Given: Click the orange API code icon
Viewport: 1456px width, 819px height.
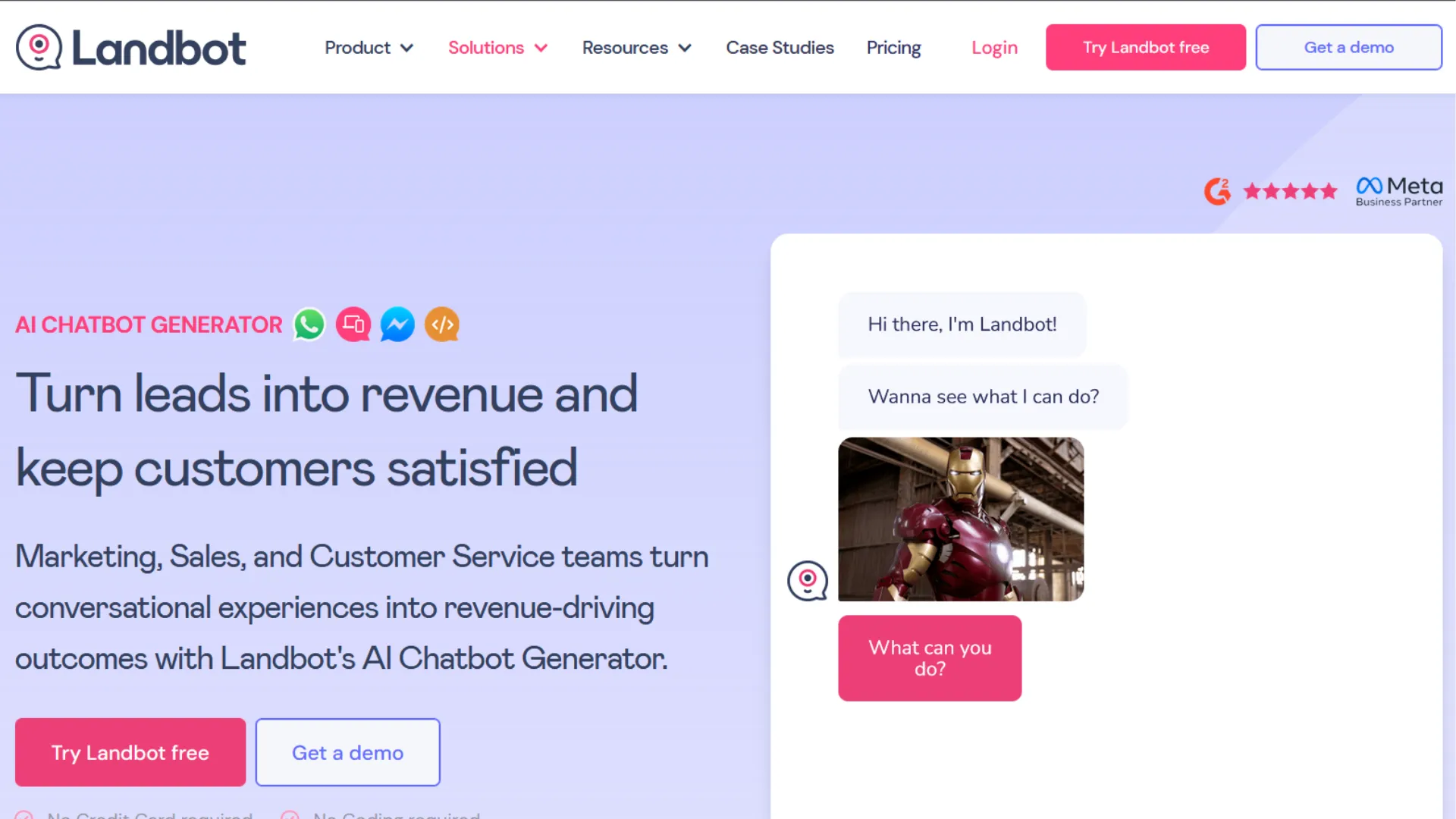Looking at the screenshot, I should click(x=442, y=325).
